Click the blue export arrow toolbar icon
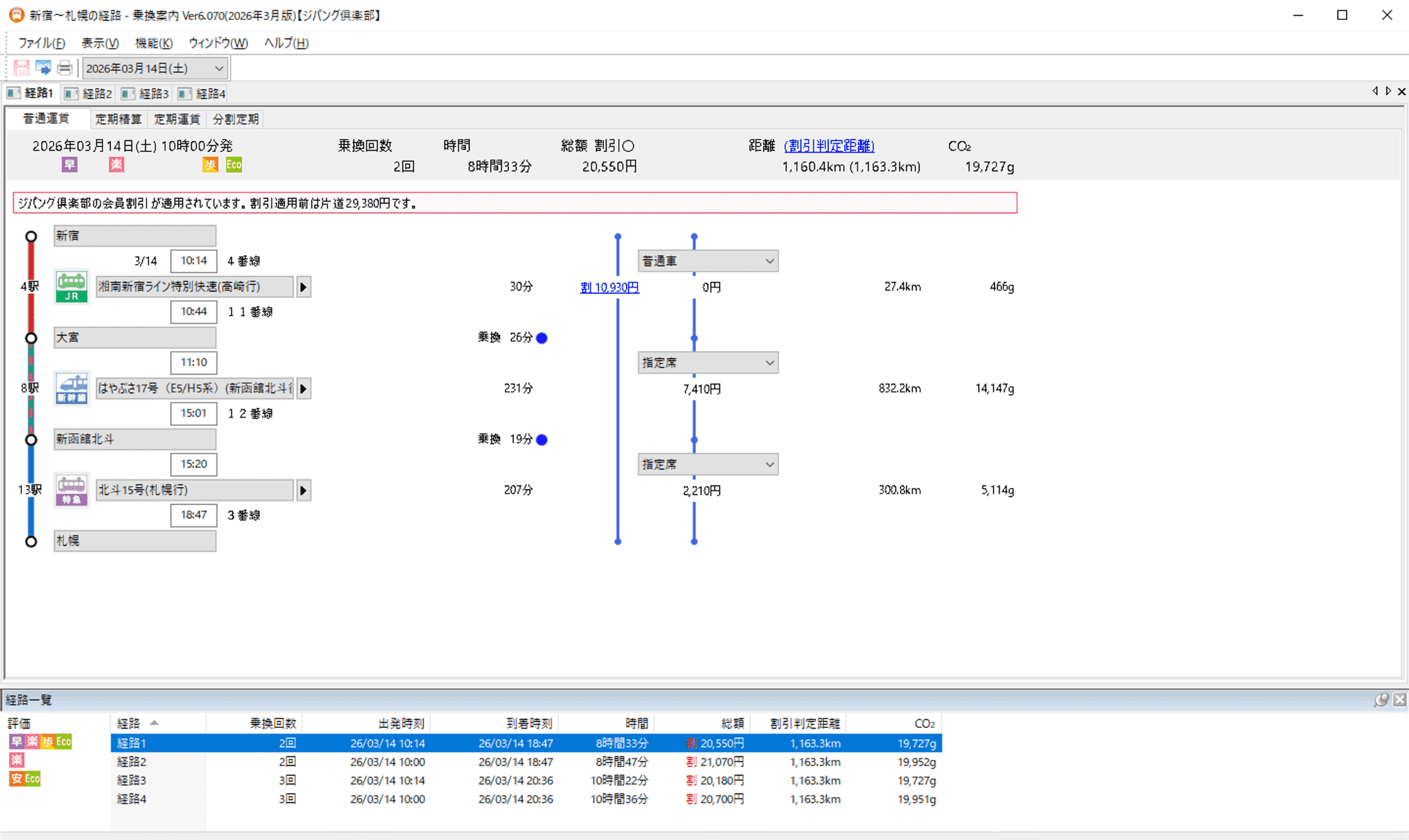The width and height of the screenshot is (1409, 840). point(43,68)
